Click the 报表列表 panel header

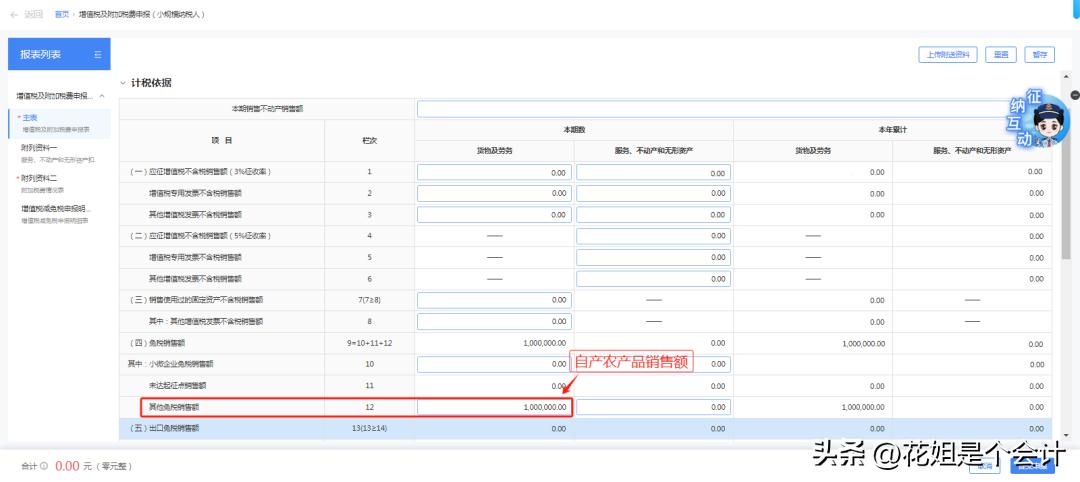[x=59, y=54]
